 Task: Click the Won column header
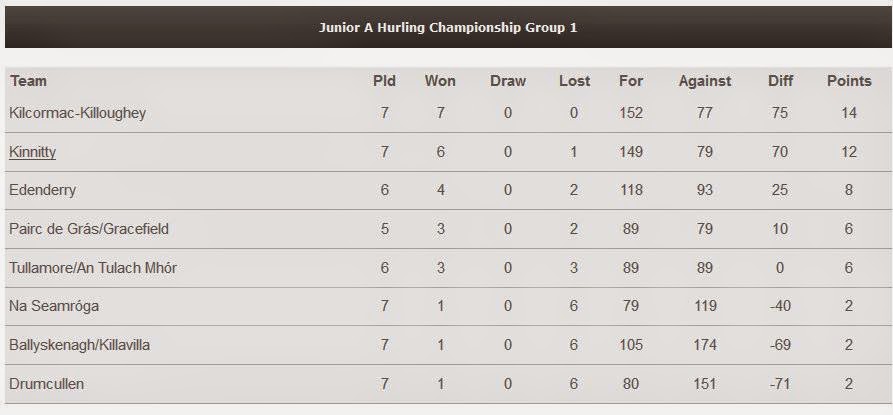(x=440, y=81)
